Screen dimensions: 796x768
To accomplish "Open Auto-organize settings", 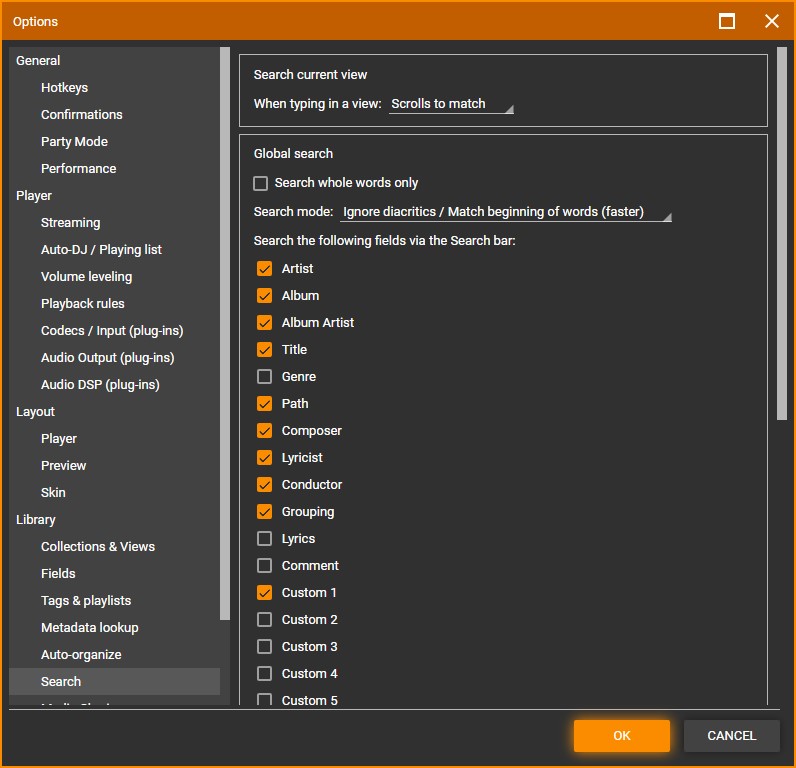I will (x=81, y=655).
